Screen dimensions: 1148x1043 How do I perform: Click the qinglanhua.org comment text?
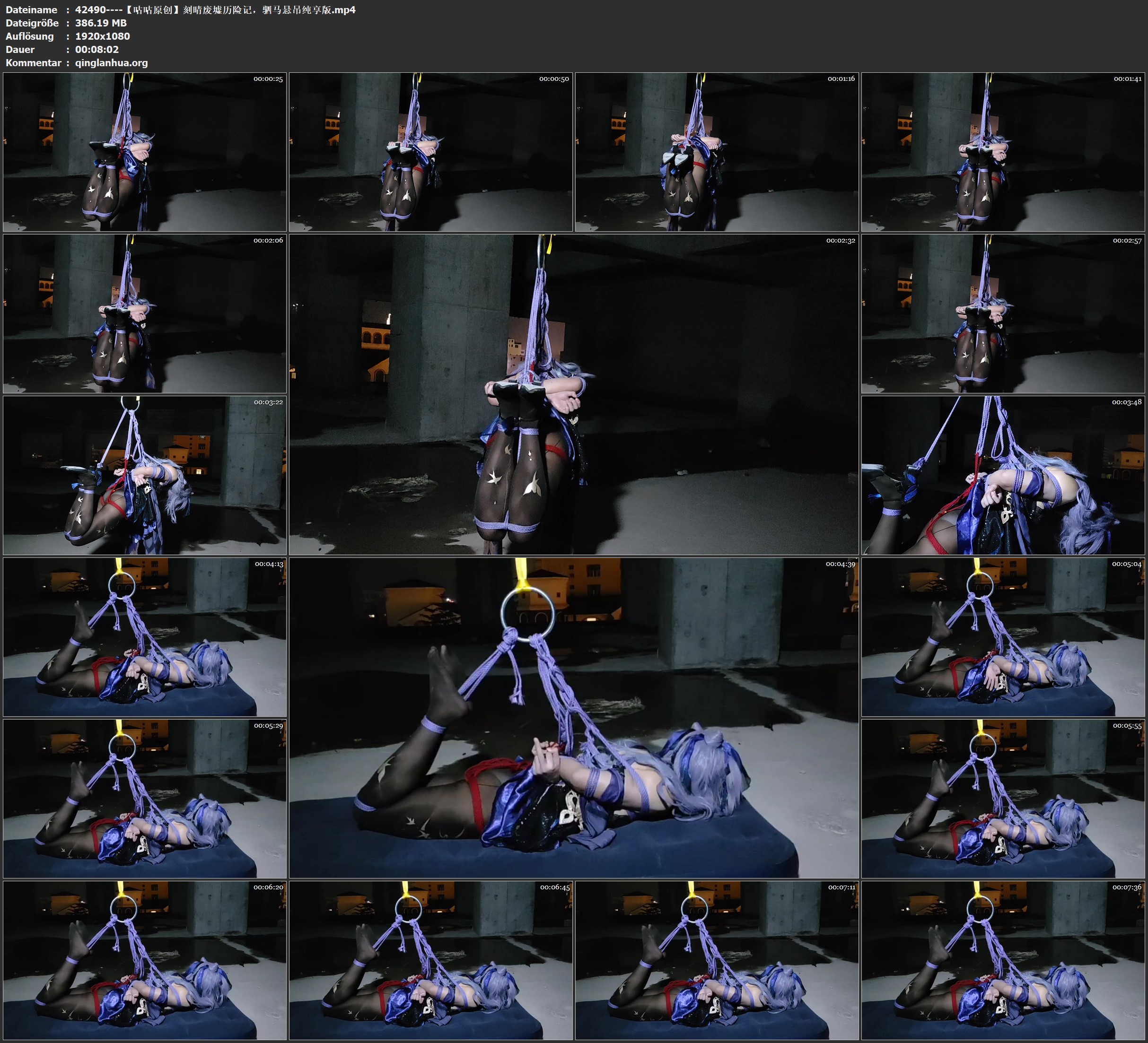111,62
